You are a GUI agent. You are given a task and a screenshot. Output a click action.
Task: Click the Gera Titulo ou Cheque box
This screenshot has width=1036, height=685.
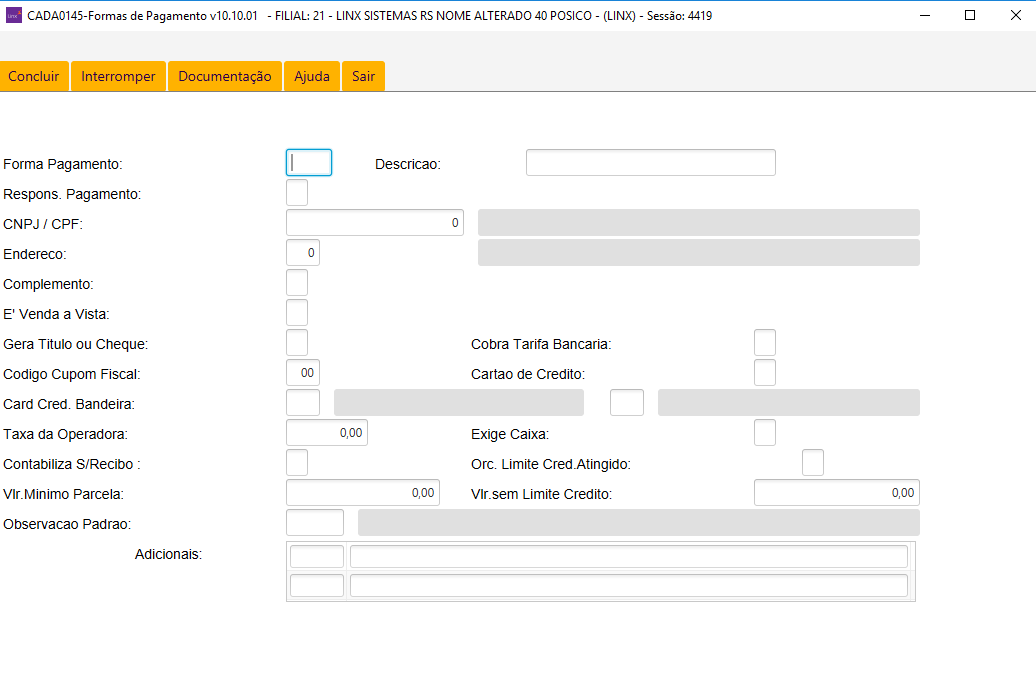tap(297, 343)
